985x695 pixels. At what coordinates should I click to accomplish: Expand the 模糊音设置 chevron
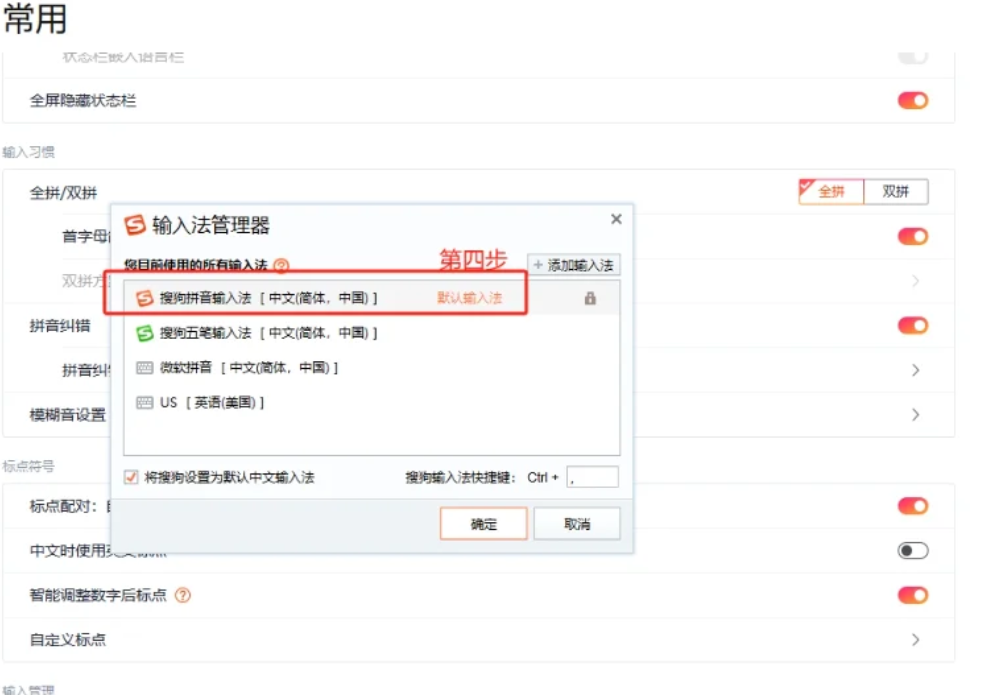[x=915, y=415]
